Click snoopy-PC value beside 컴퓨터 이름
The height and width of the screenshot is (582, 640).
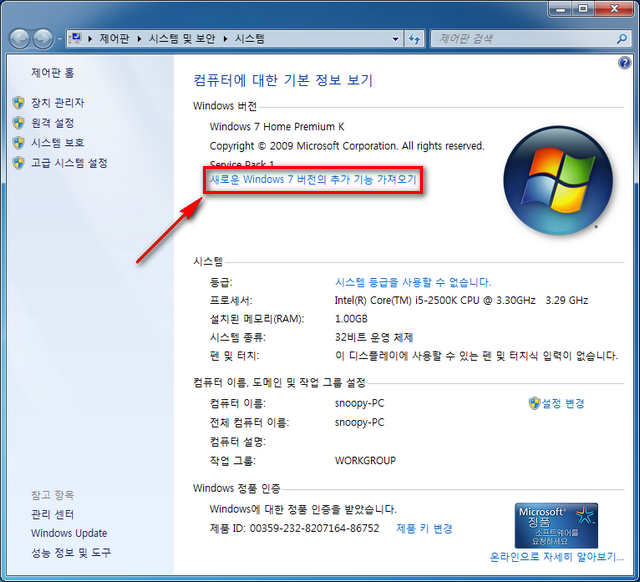[x=360, y=404]
